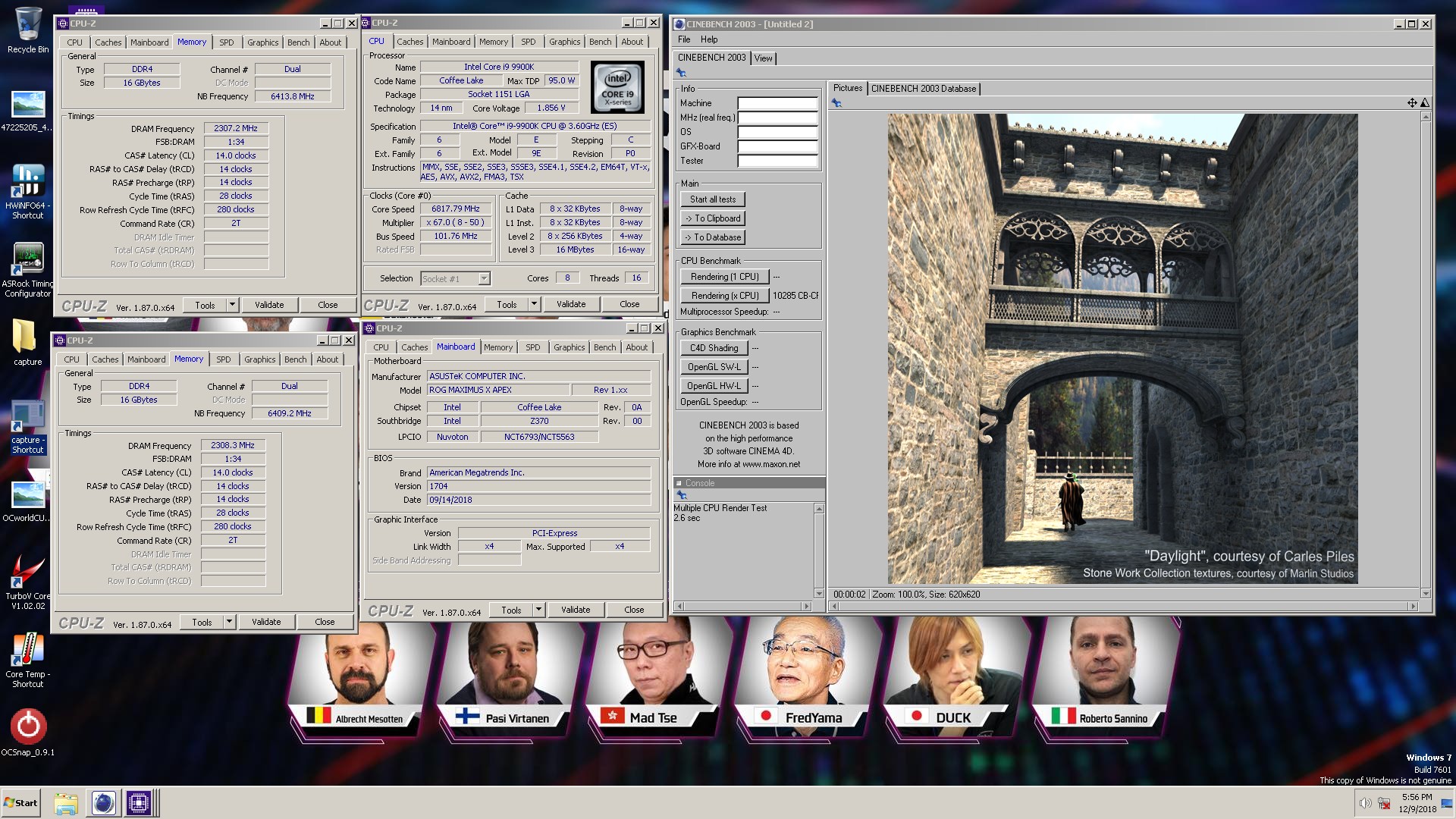The image size is (1456, 819).
Task: Open the Start menu
Action: point(20,803)
